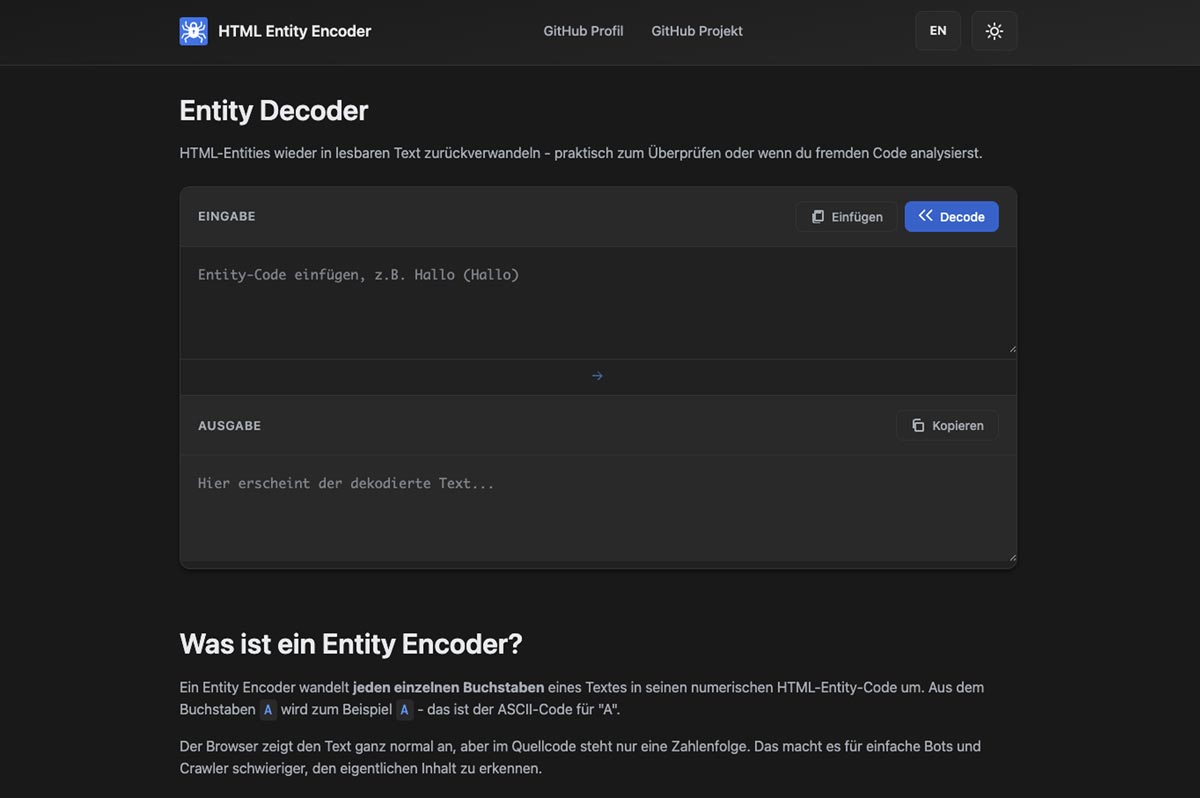Click the double-chevron icon inside the Decode button
The height and width of the screenshot is (798, 1200).
[925, 216]
